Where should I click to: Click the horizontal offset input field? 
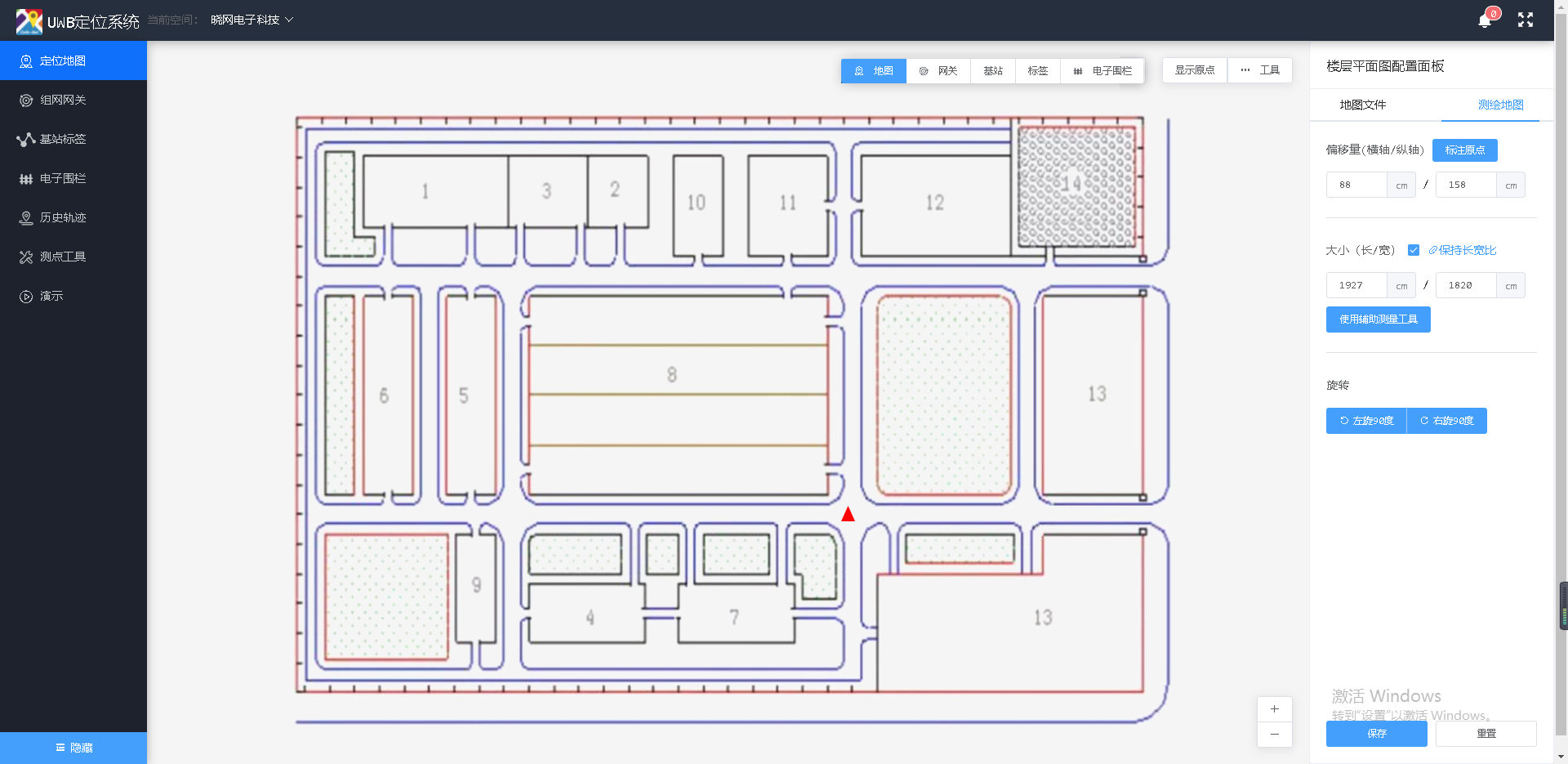(x=1356, y=185)
